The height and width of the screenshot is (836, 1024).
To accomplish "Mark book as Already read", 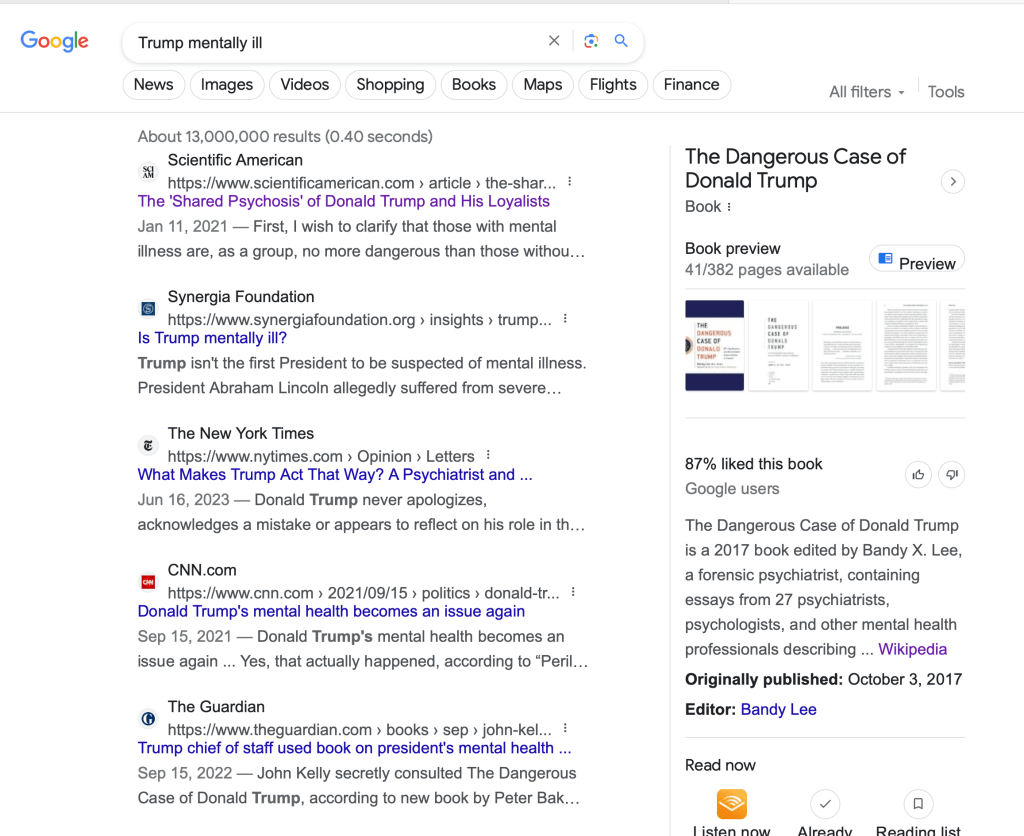I will (825, 804).
